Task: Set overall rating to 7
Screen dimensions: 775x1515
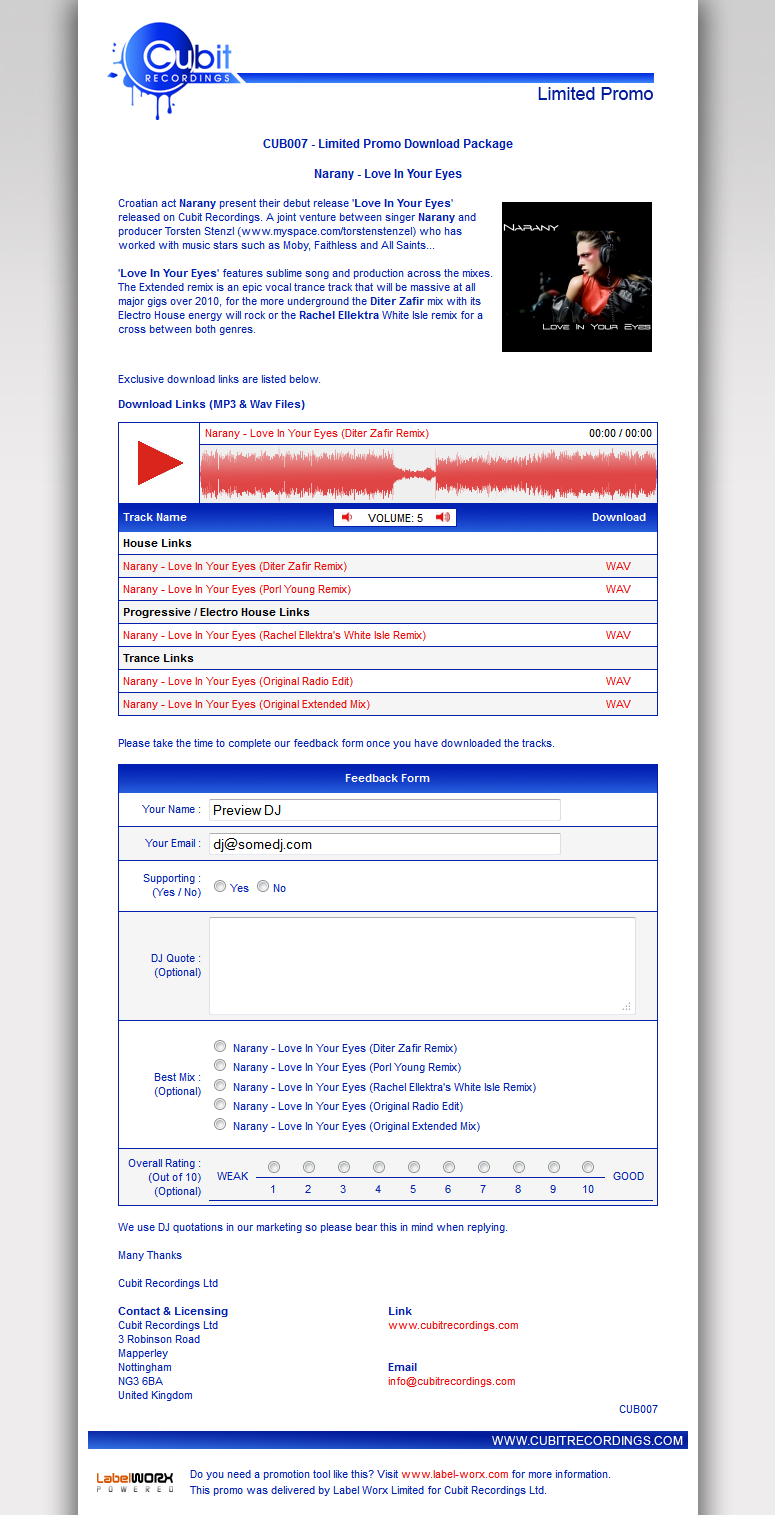Action: point(484,1167)
